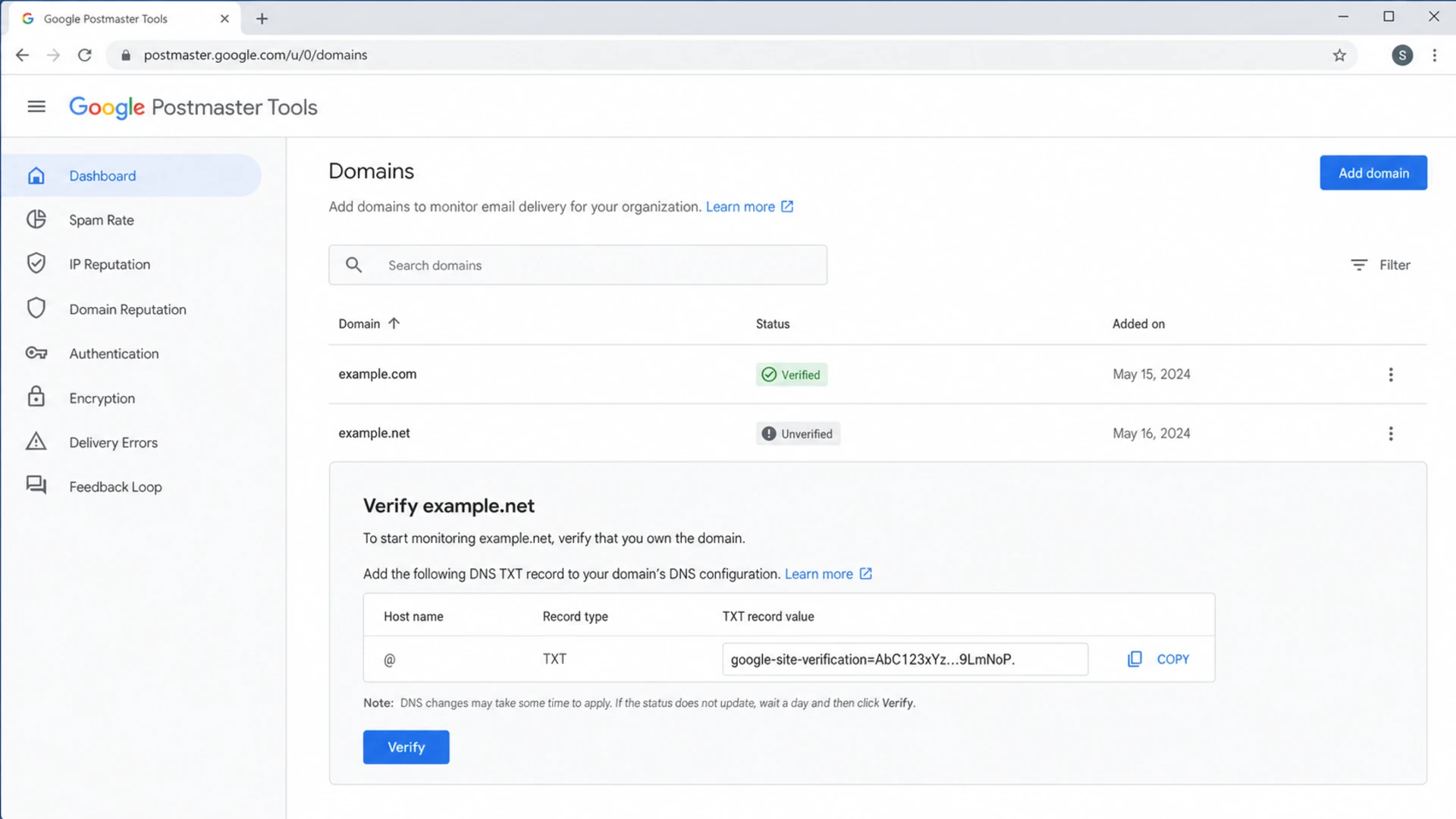This screenshot has width=1456, height=819.
Task: Click the external link icon beside Domains Learn more
Action: 787,206
